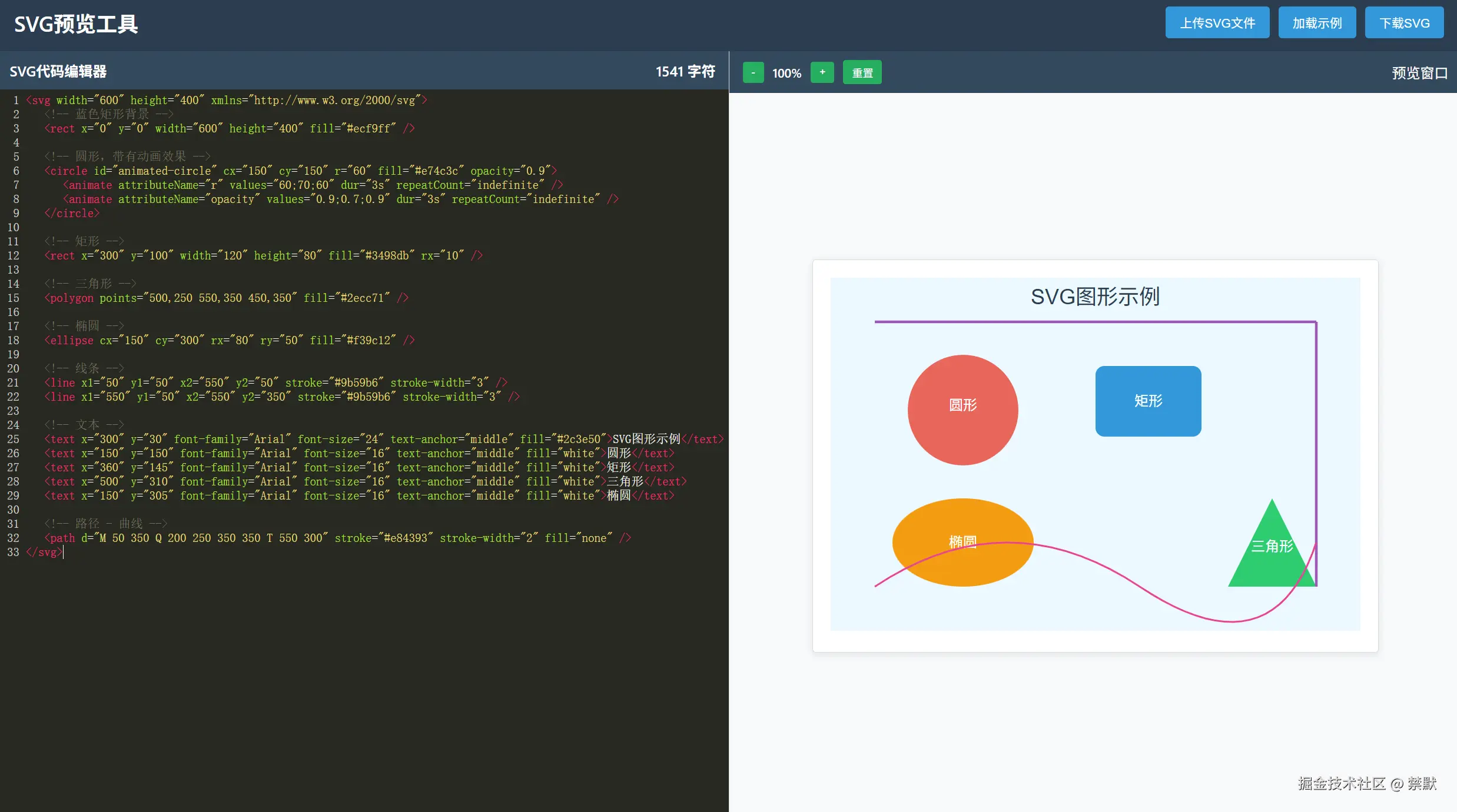Click the 100% zoom level indicator
The image size is (1457, 812).
786,73
